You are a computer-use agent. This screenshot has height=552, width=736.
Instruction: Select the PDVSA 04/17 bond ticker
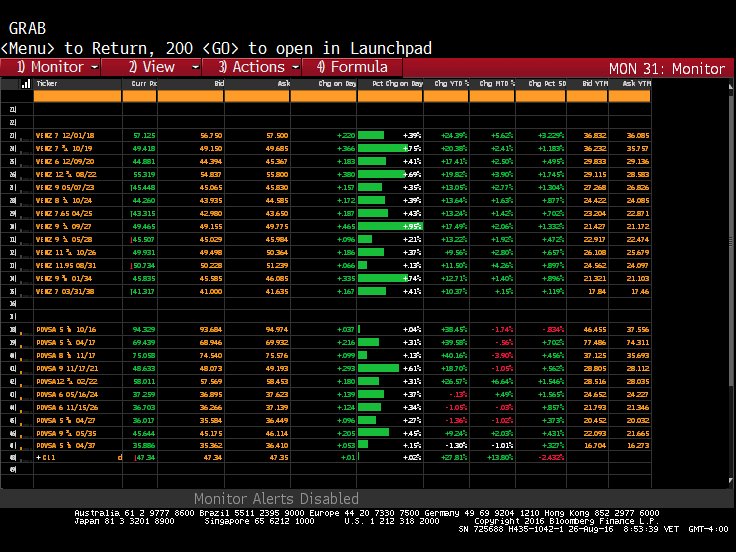(66, 343)
